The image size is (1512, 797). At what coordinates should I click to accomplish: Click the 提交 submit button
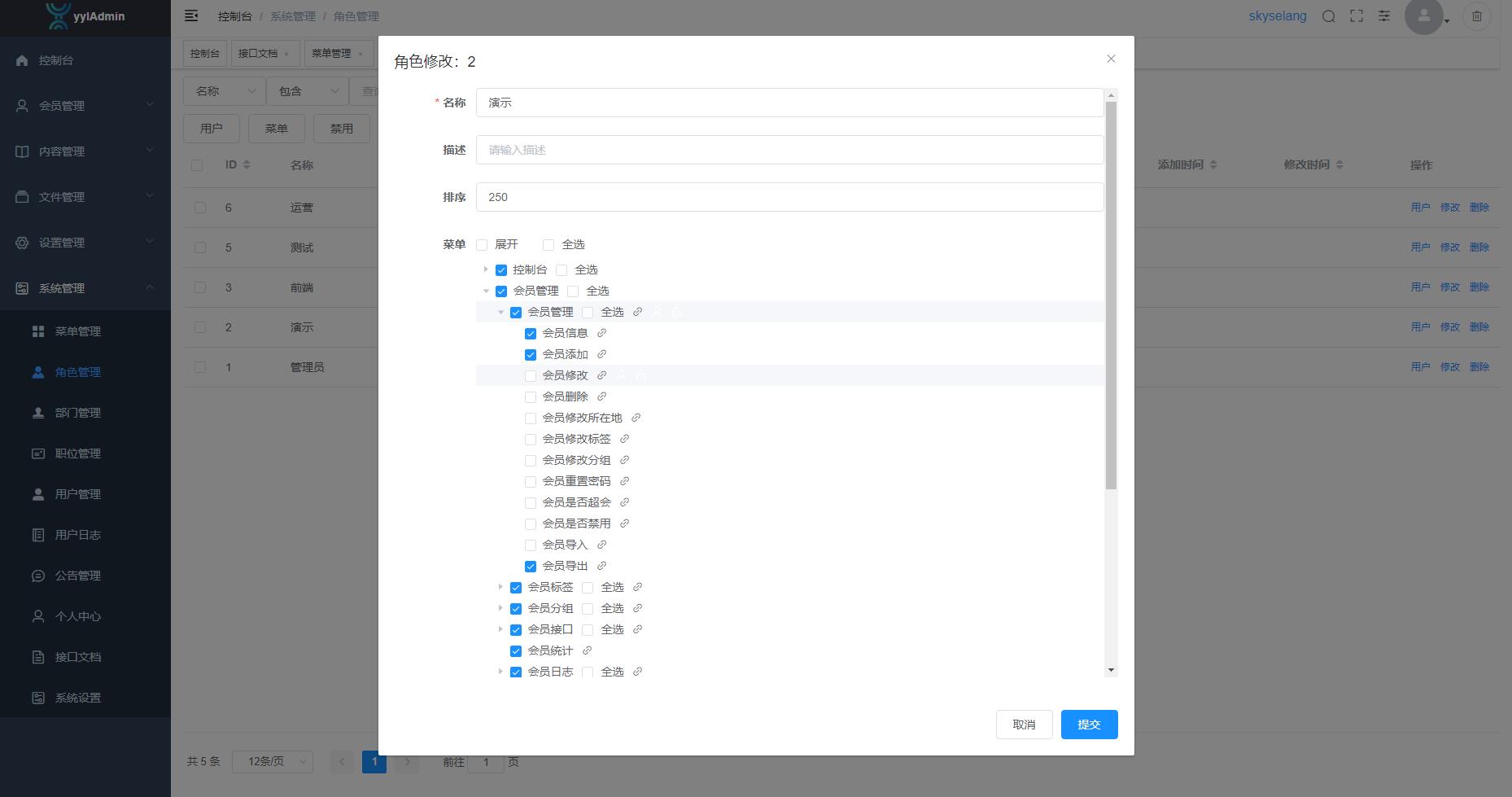[1089, 725]
